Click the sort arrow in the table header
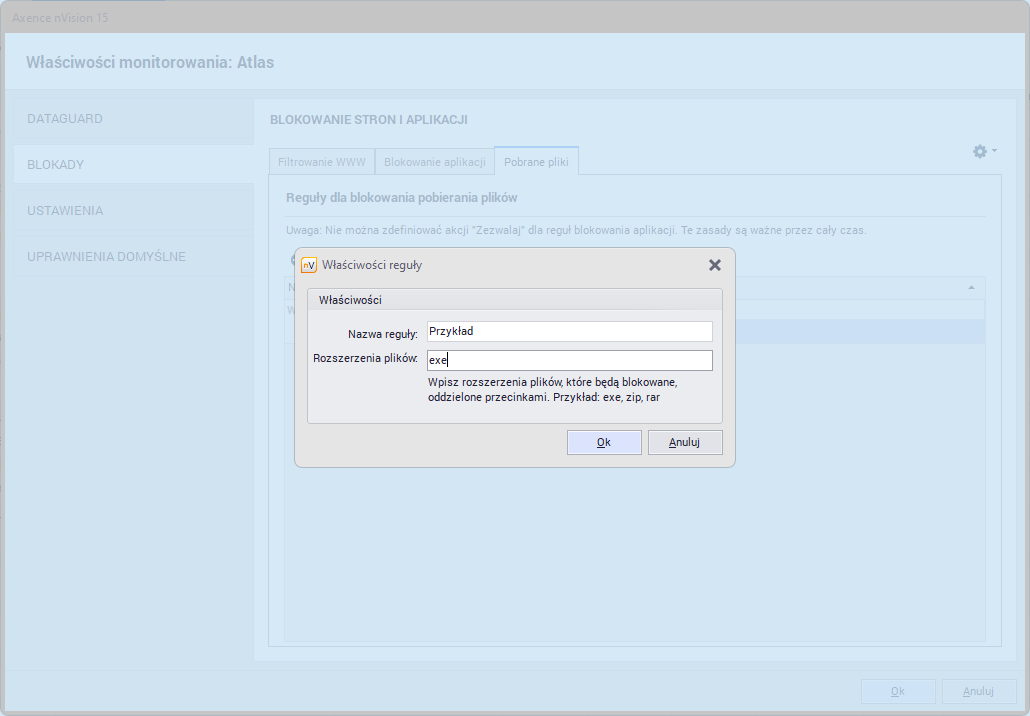The width and height of the screenshot is (1030, 716). 971,288
